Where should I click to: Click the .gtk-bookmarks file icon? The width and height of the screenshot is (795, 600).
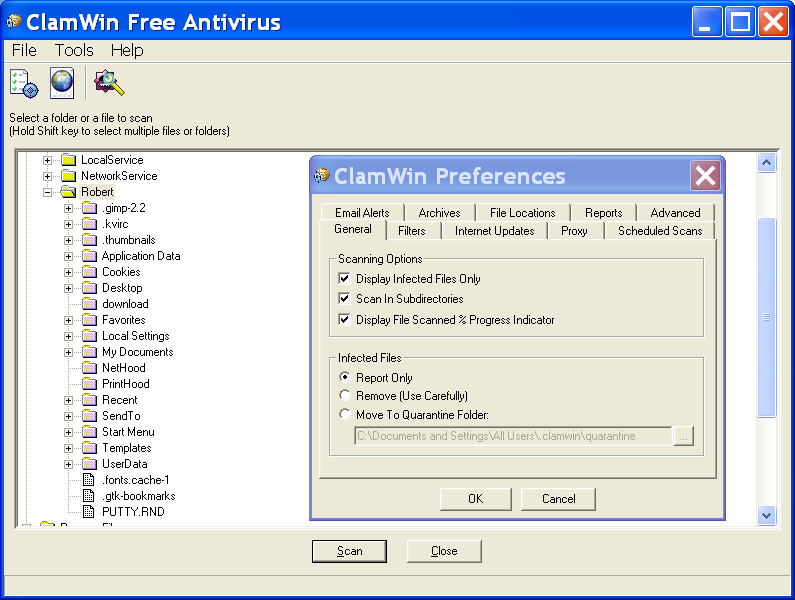[89, 496]
